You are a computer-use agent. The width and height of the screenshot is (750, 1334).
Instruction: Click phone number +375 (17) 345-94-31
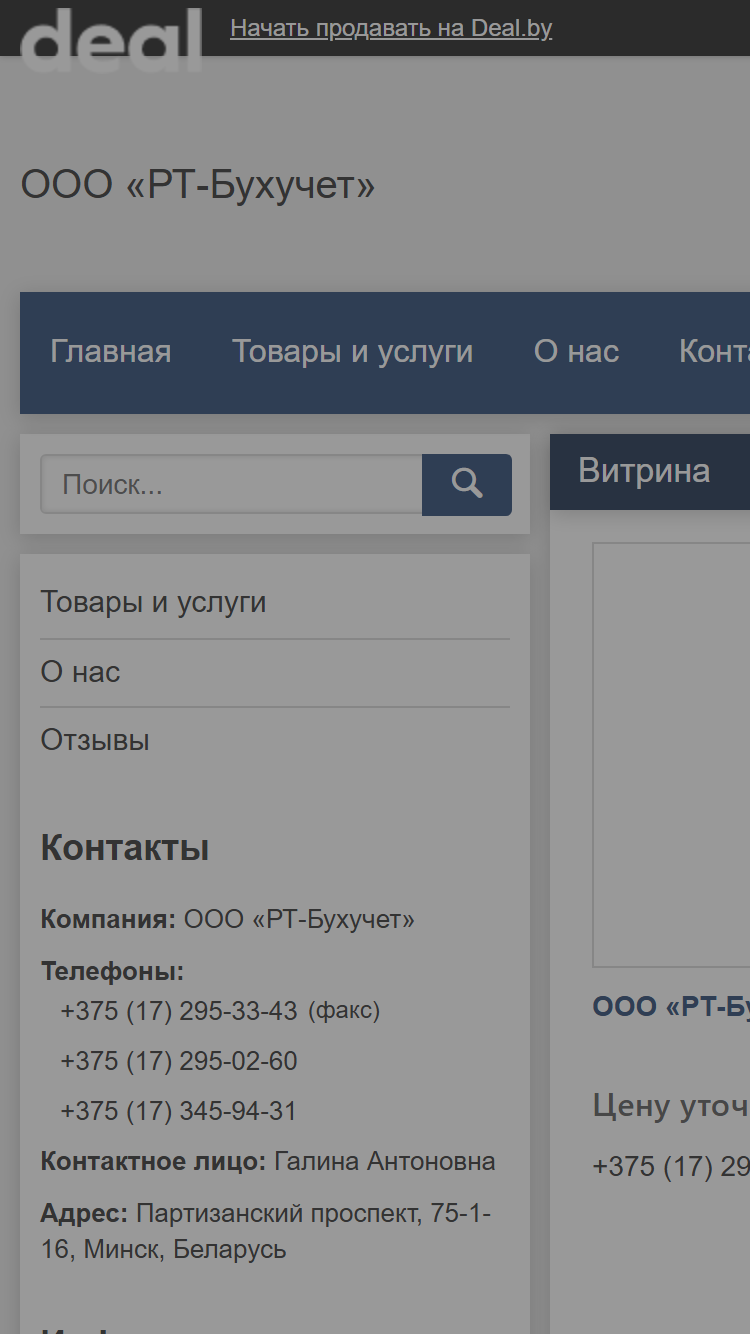179,1111
